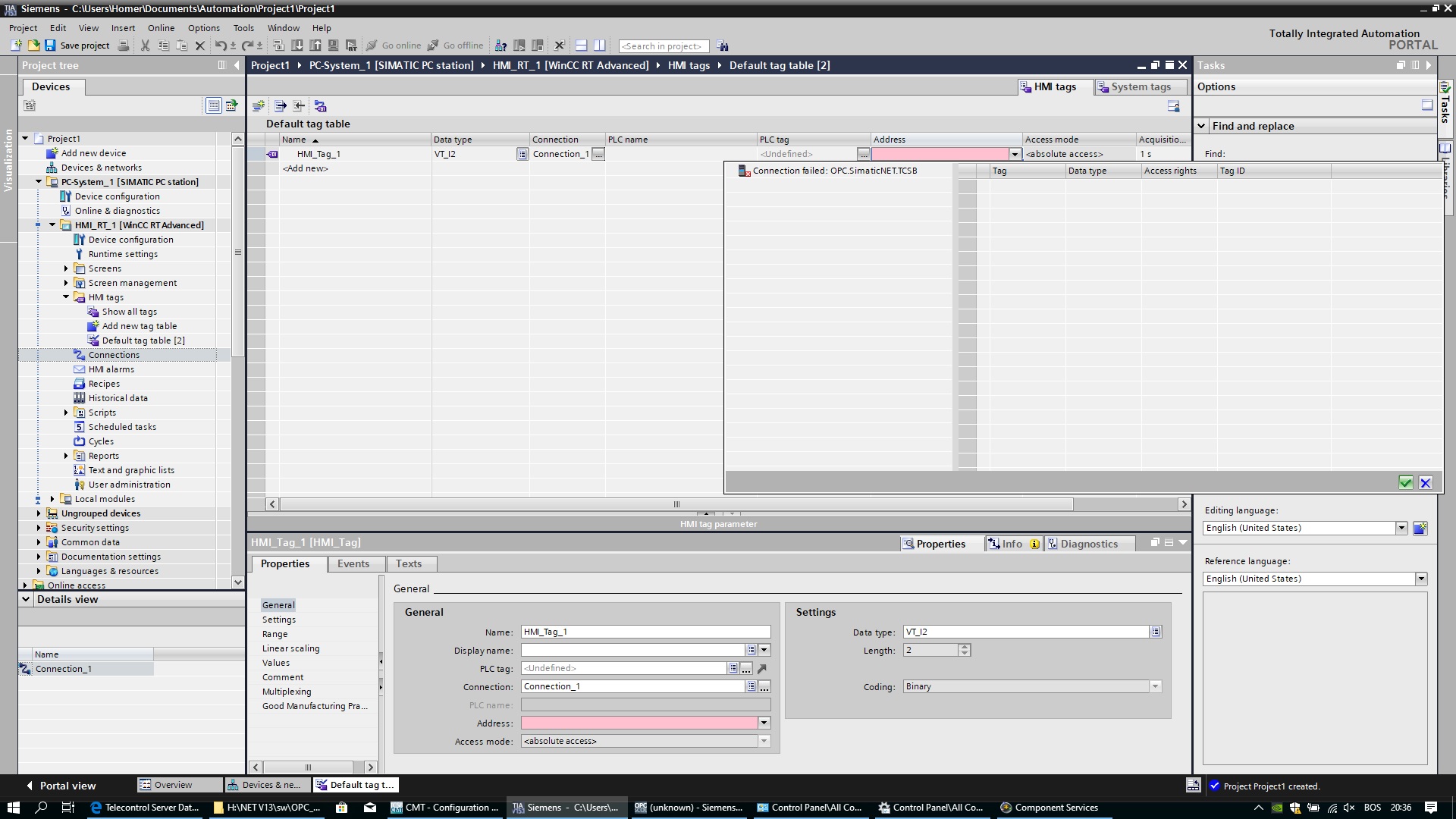Start runtime on the PC icon

click(351, 45)
